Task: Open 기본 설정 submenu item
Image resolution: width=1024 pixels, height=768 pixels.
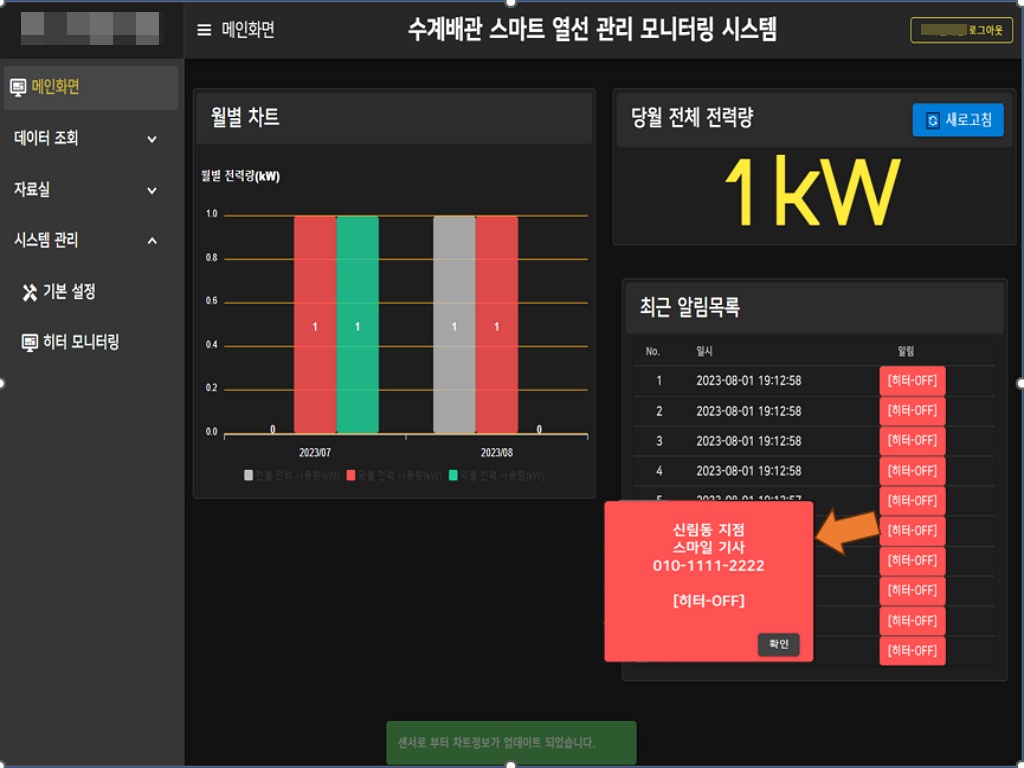Action: pos(69,291)
